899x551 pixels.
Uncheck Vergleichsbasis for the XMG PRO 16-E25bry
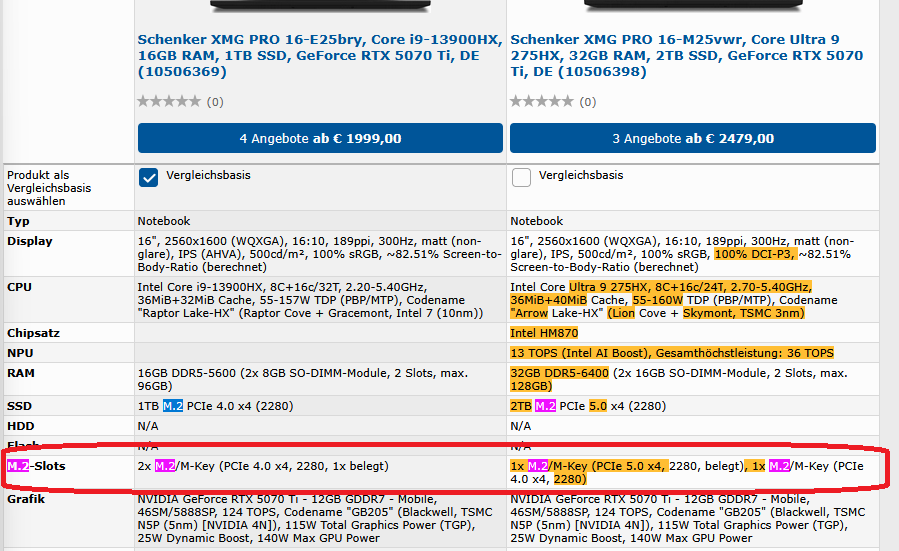tap(148, 178)
